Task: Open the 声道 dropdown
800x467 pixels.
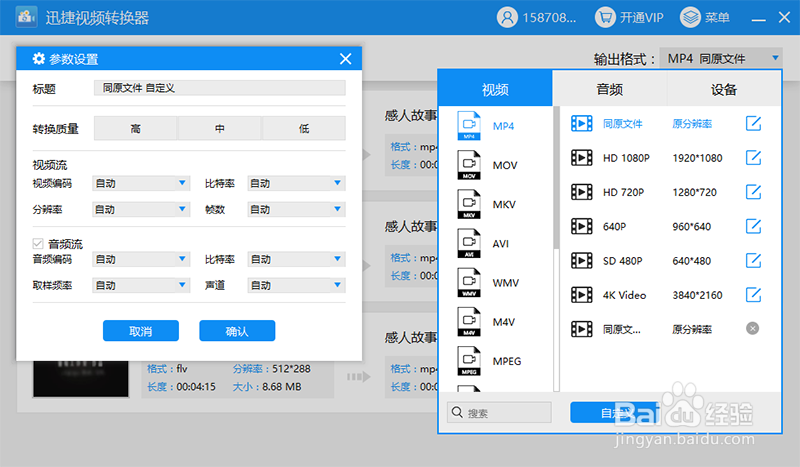Action: 296,285
